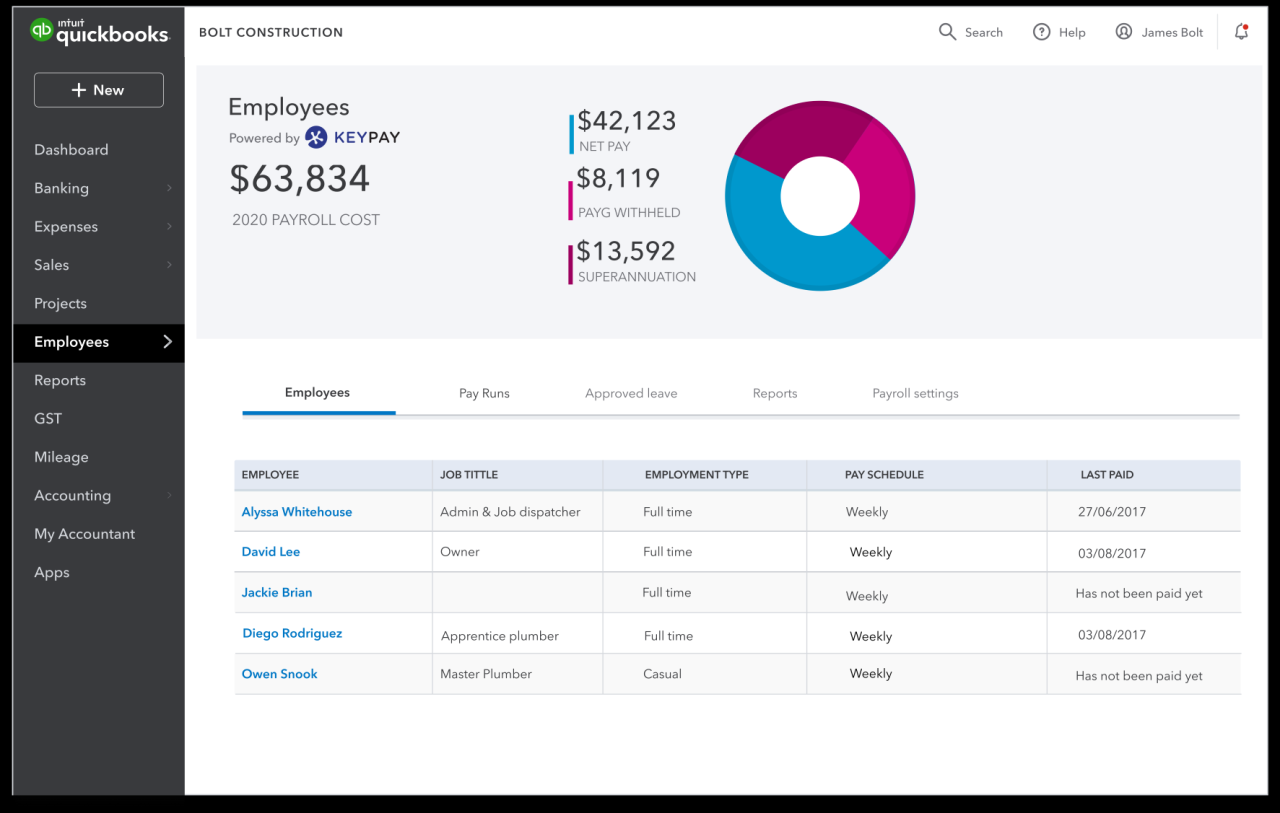Click Jackie Brian's 'Has not been paid yet'

(x=1139, y=594)
